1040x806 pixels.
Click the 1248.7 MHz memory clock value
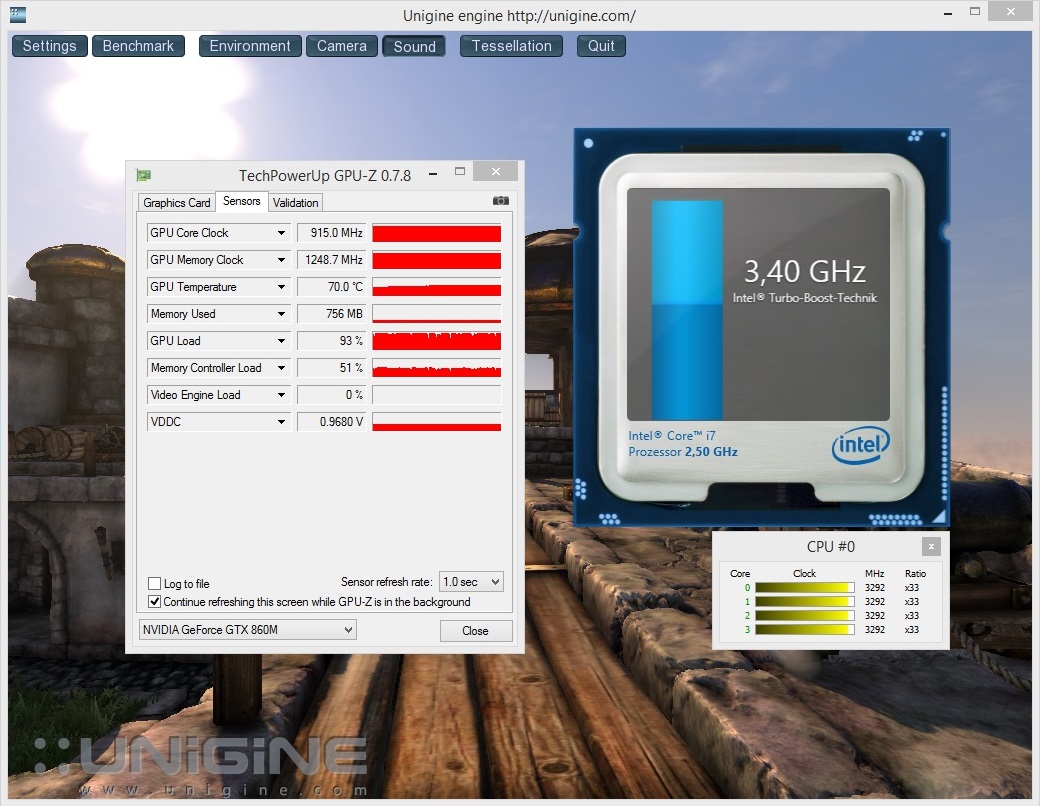[331, 260]
